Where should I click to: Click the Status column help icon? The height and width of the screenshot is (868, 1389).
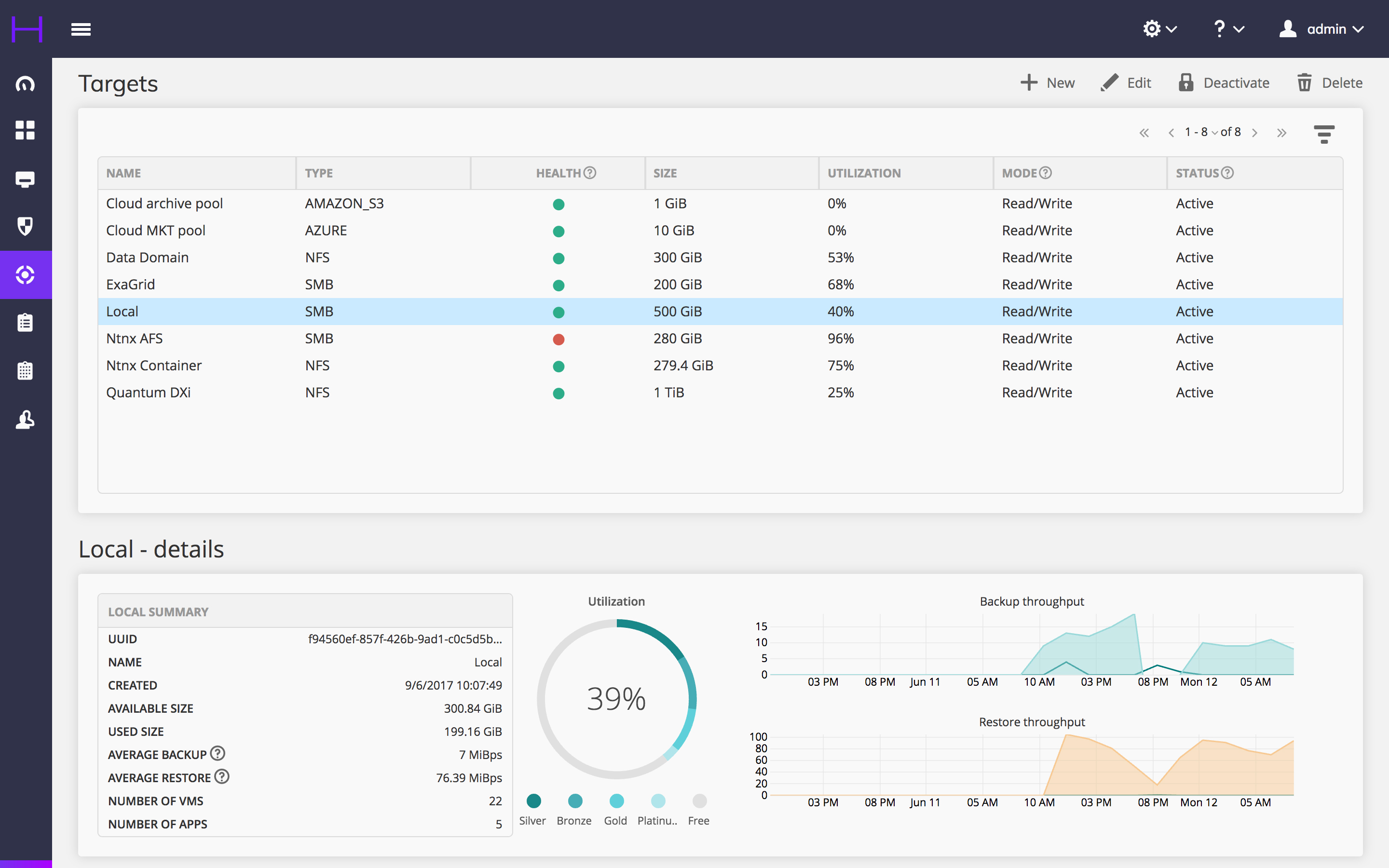coord(1227,173)
